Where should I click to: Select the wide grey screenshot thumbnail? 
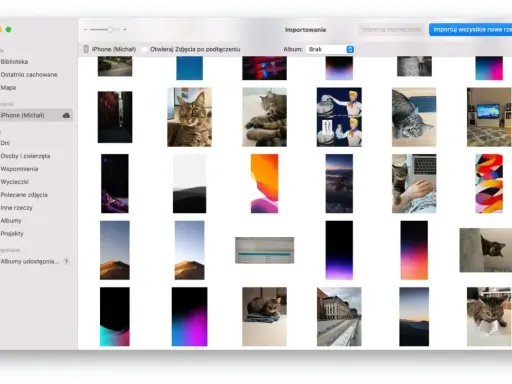click(264, 250)
